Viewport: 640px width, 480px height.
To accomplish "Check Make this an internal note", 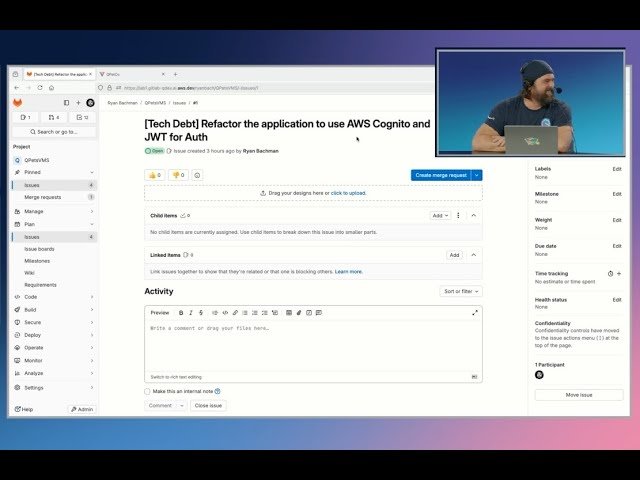I will 147,391.
